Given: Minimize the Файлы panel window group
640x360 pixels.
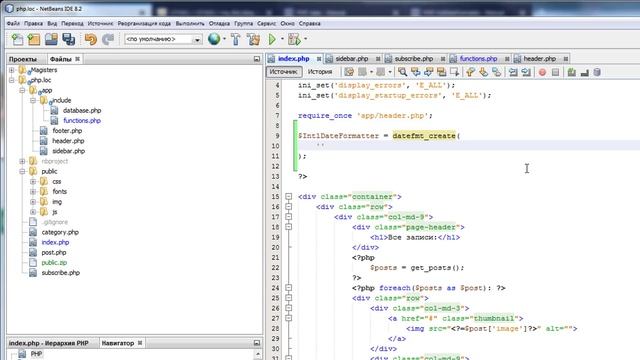Looking at the screenshot, I should [257, 59].
